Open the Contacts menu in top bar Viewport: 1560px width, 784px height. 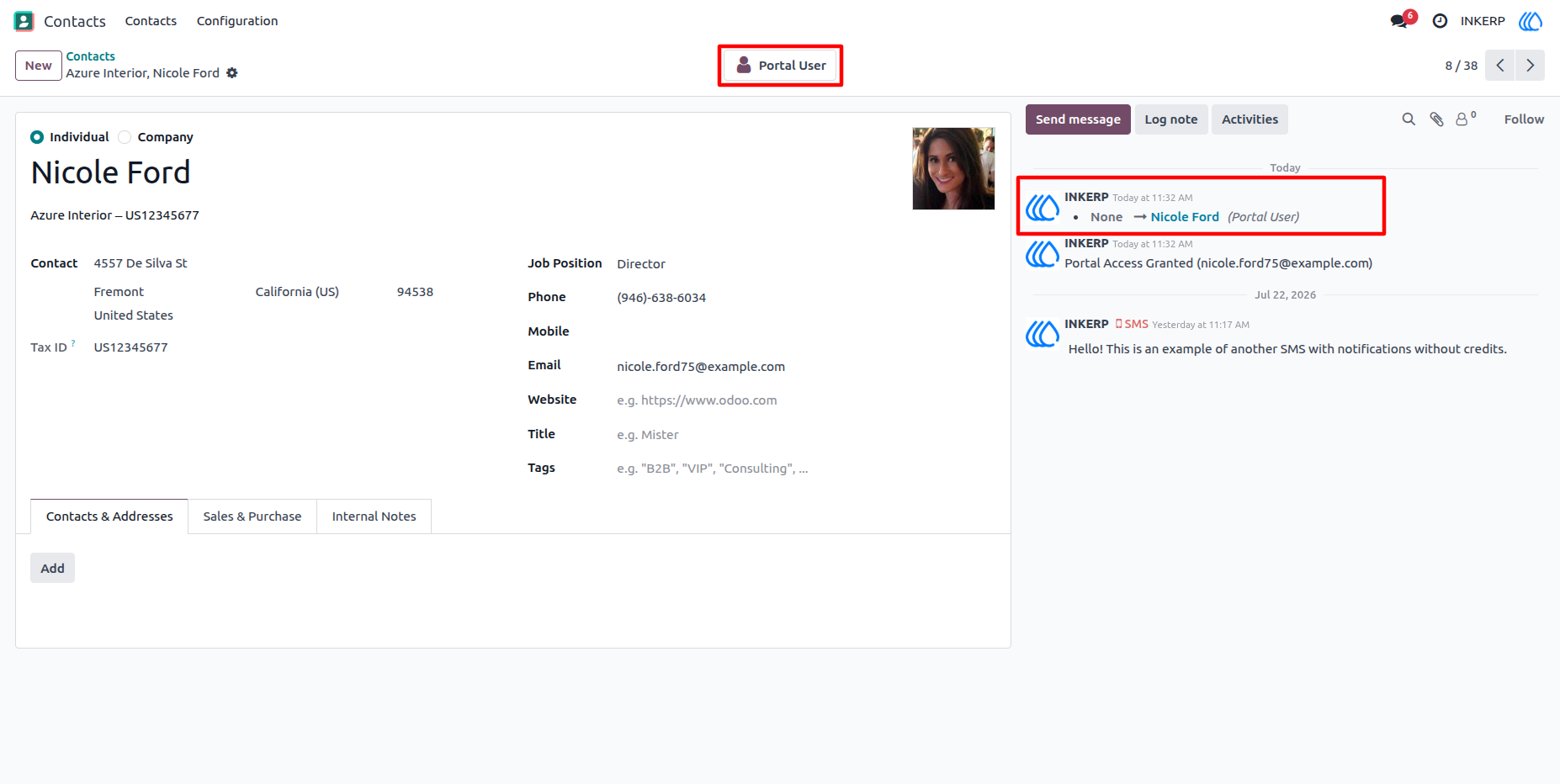pyautogui.click(x=151, y=21)
